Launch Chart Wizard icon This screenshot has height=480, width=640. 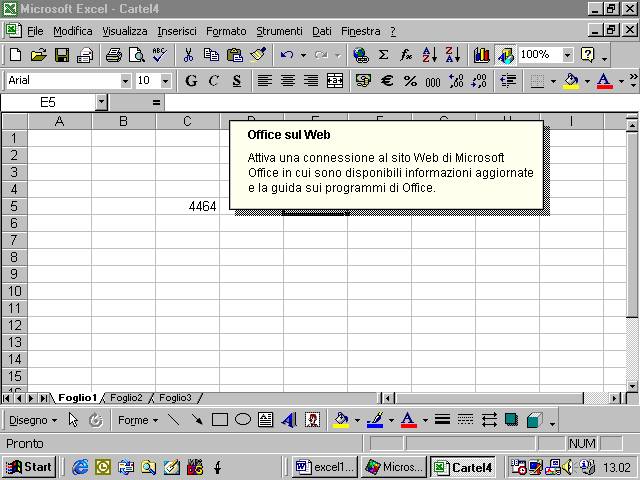[481, 55]
